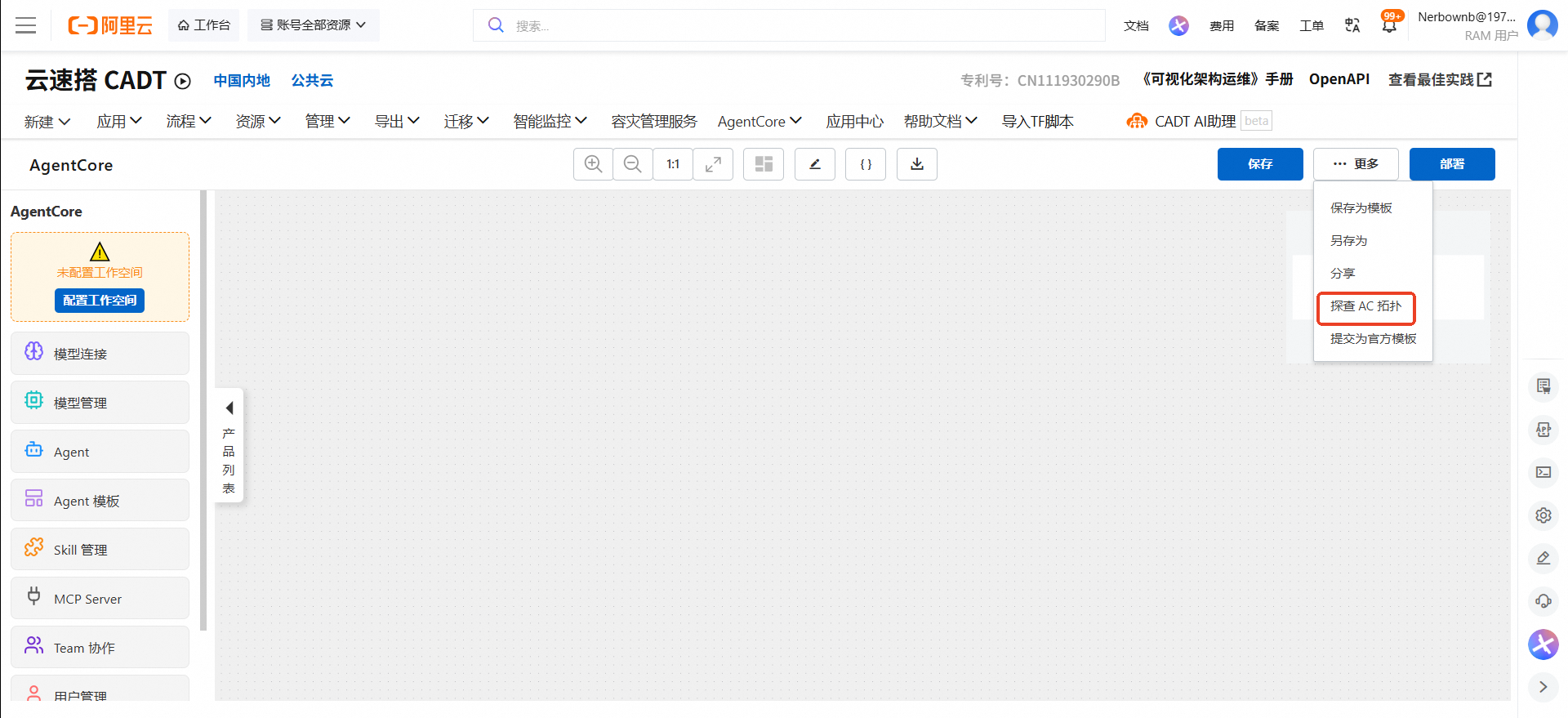
Task: Click the user avatar icon
Action: click(x=1543, y=25)
